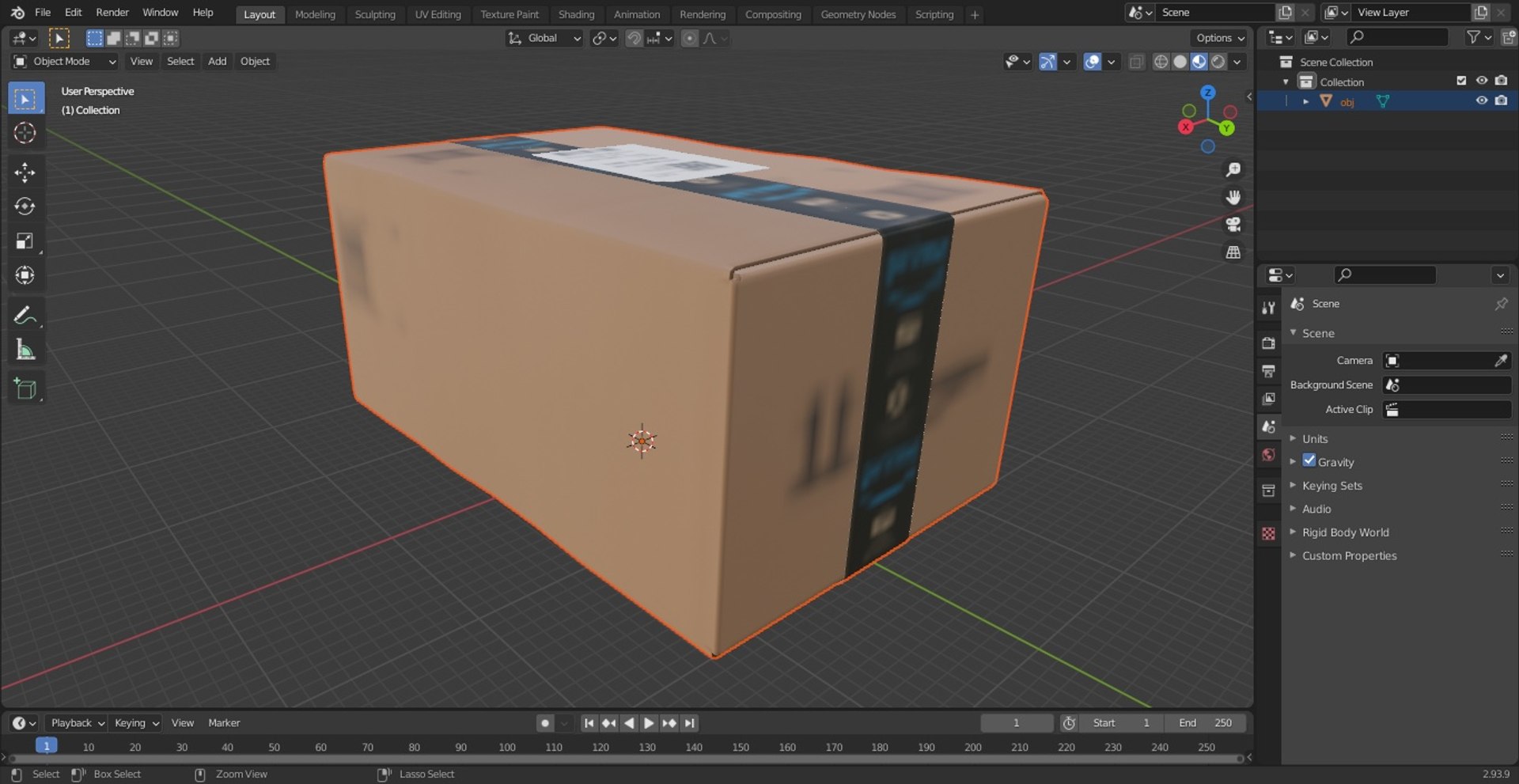The image size is (1519, 784).
Task: Switch perspective/orthographic grid icon
Action: [x=1233, y=252]
